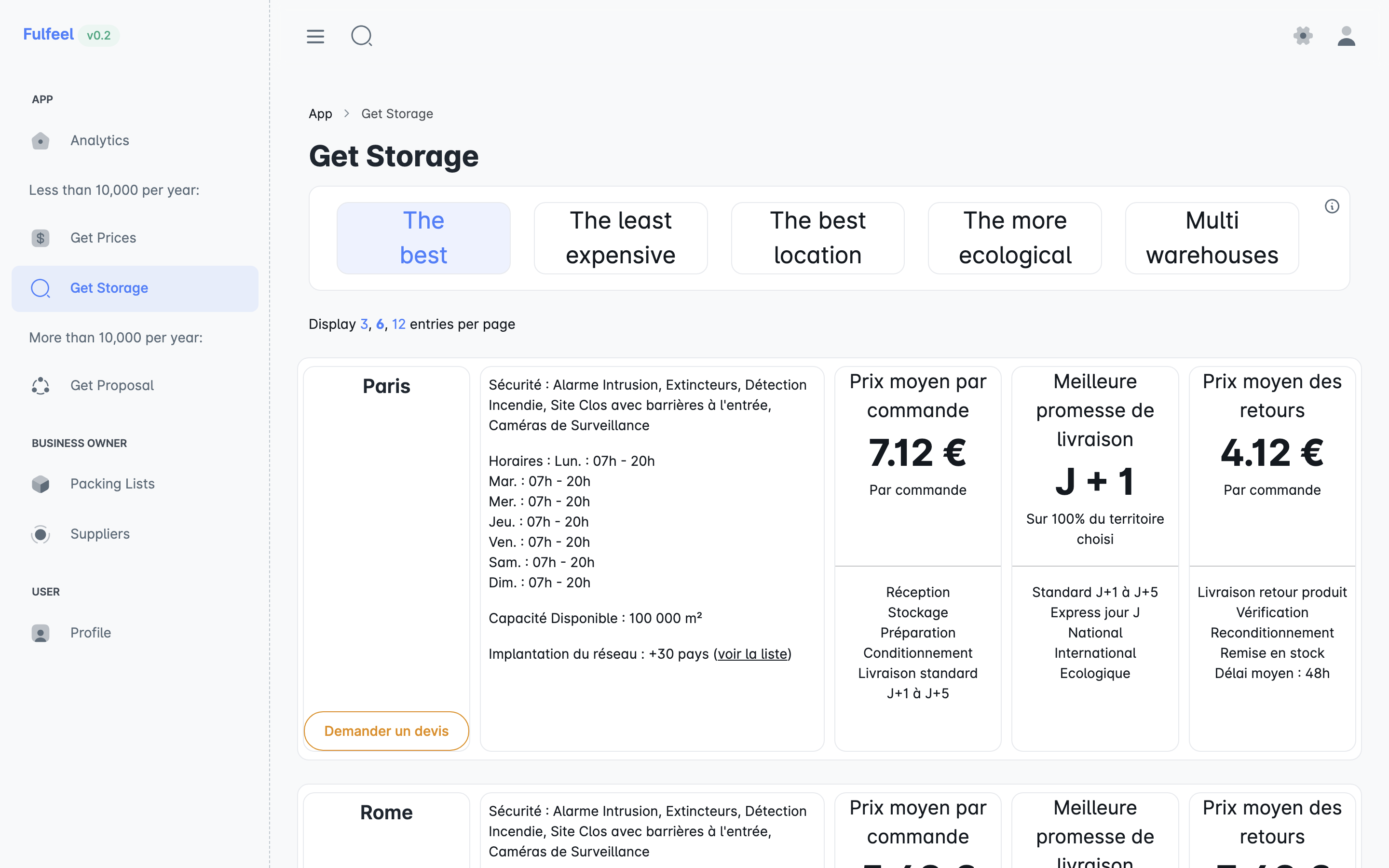The height and width of the screenshot is (868, 1389).
Task: Click the Suppliers sidebar icon
Action: click(x=40, y=534)
